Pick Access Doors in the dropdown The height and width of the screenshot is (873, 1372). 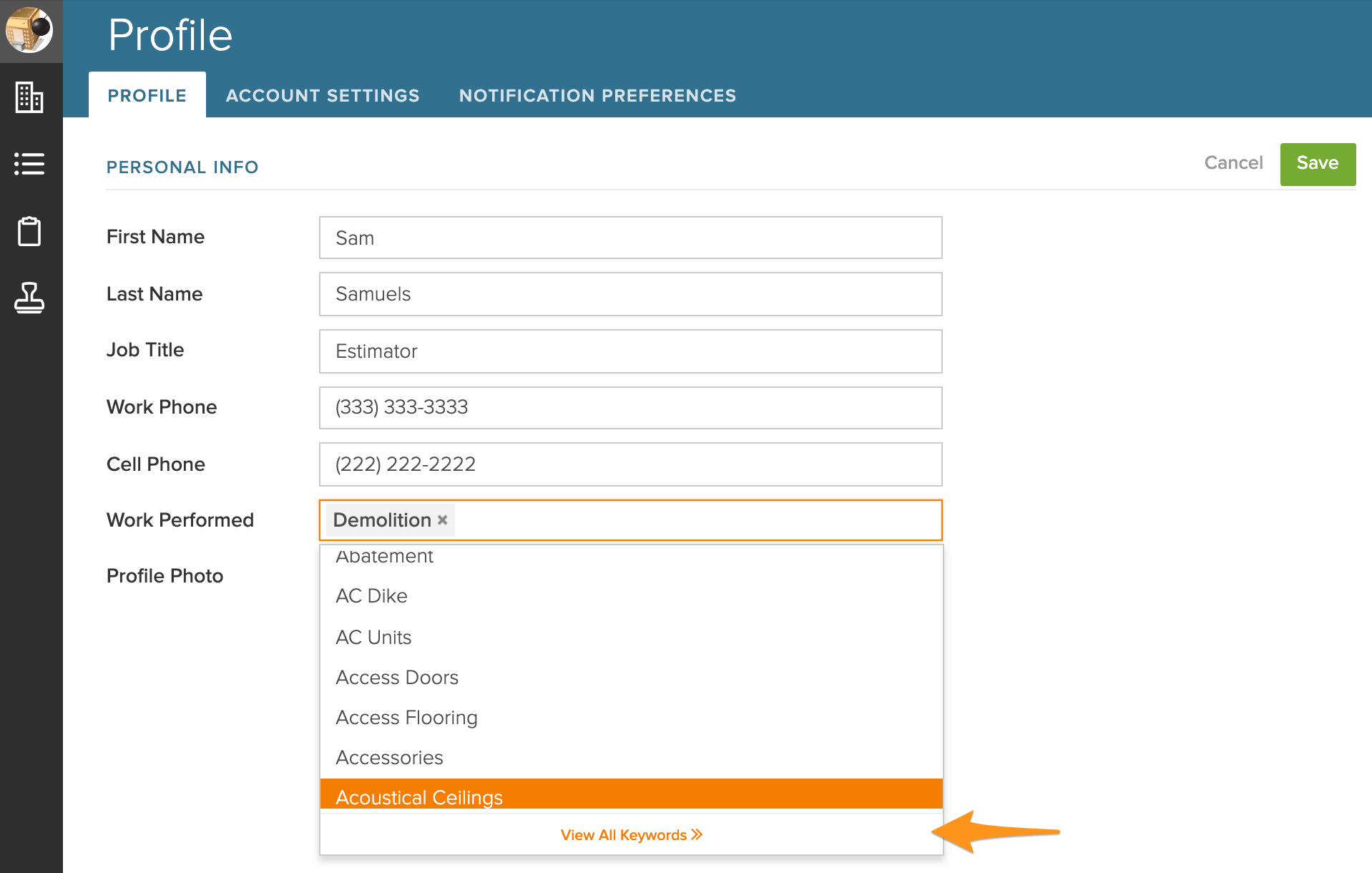(631, 677)
